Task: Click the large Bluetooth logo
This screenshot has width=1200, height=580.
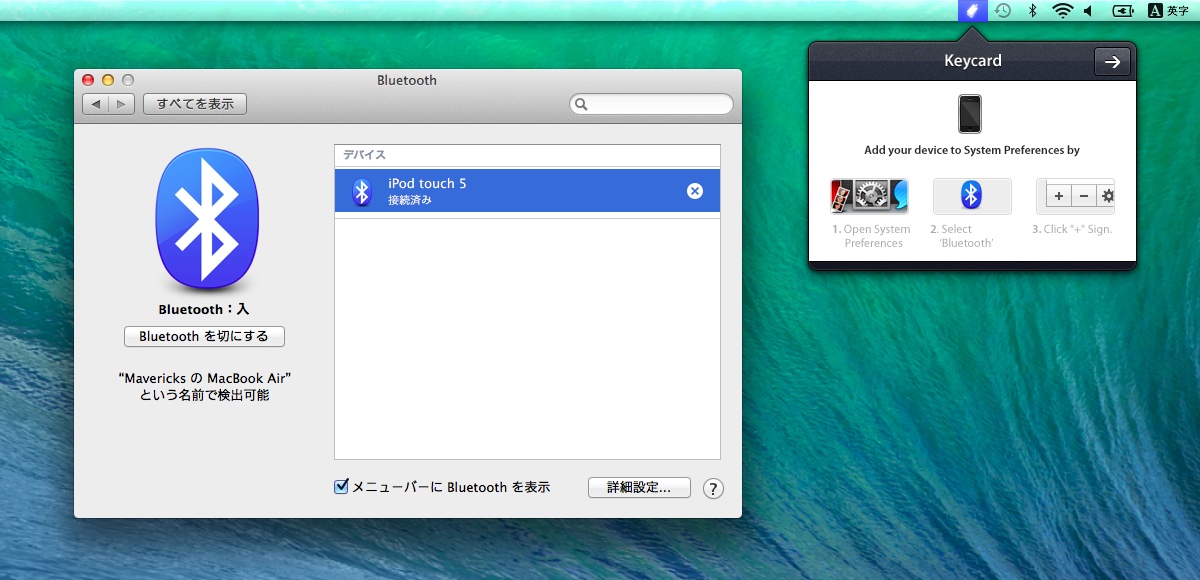Action: click(207, 218)
